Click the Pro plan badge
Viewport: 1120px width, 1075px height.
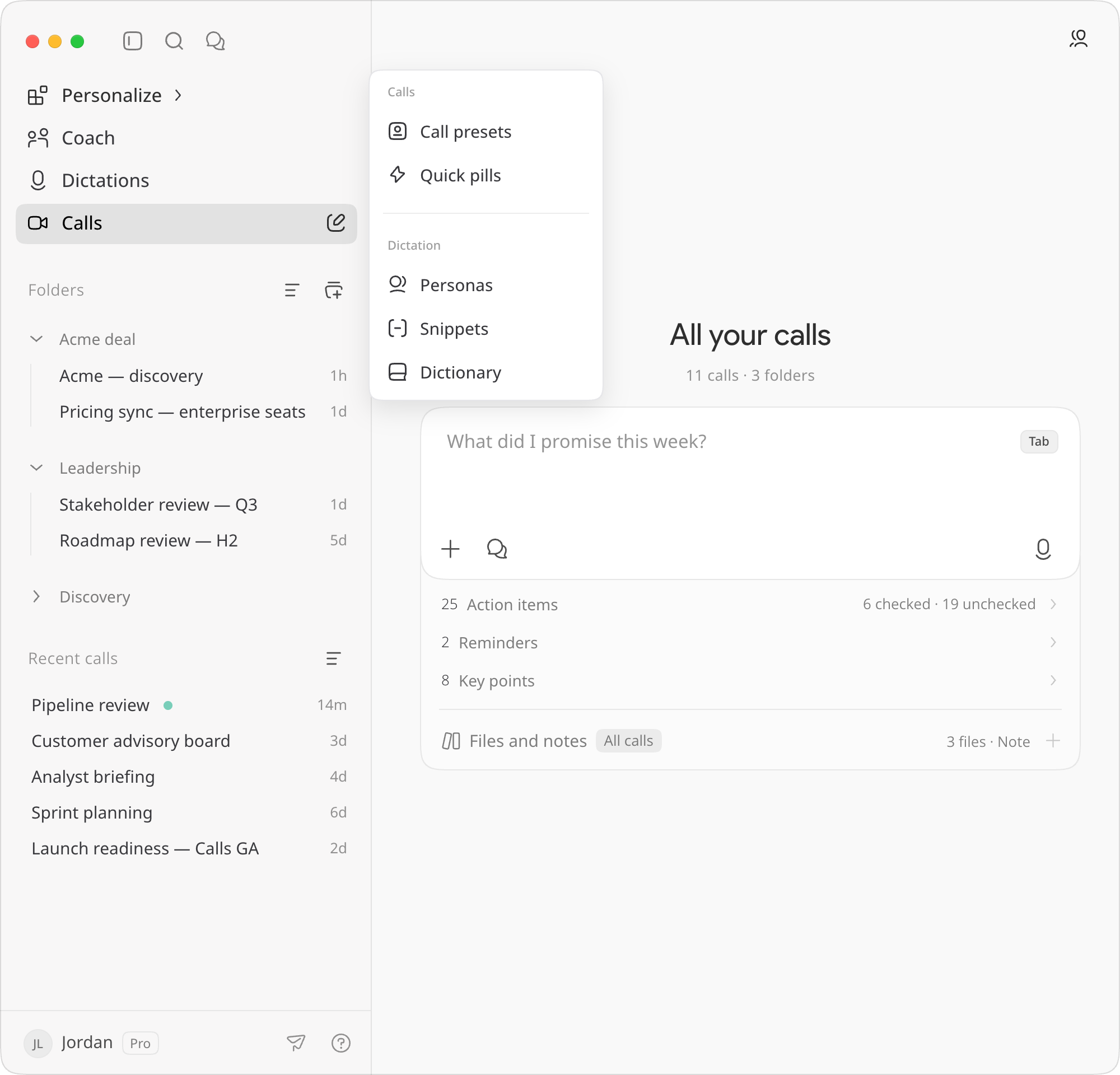point(140,1044)
